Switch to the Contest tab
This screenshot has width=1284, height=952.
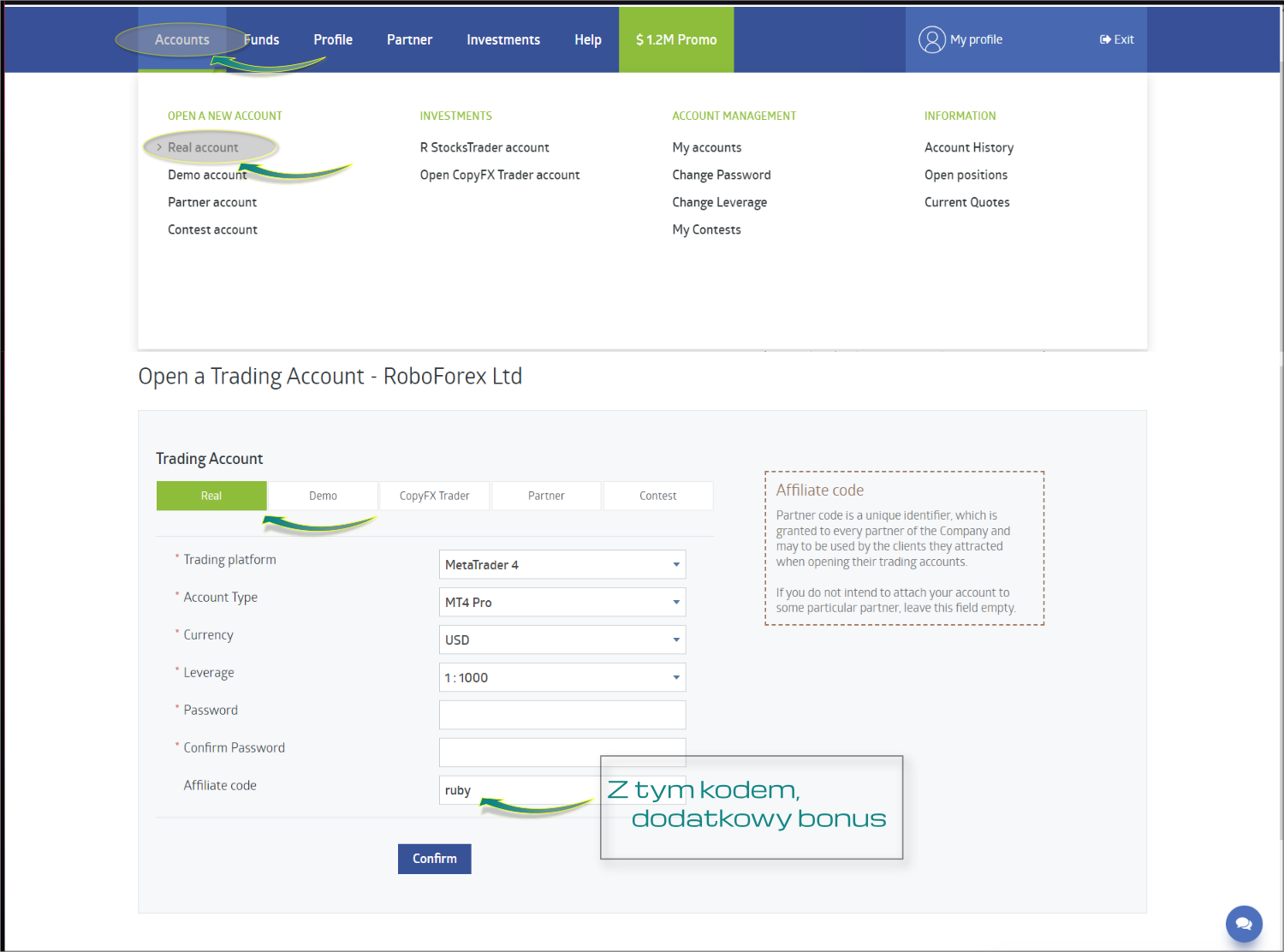[658, 496]
